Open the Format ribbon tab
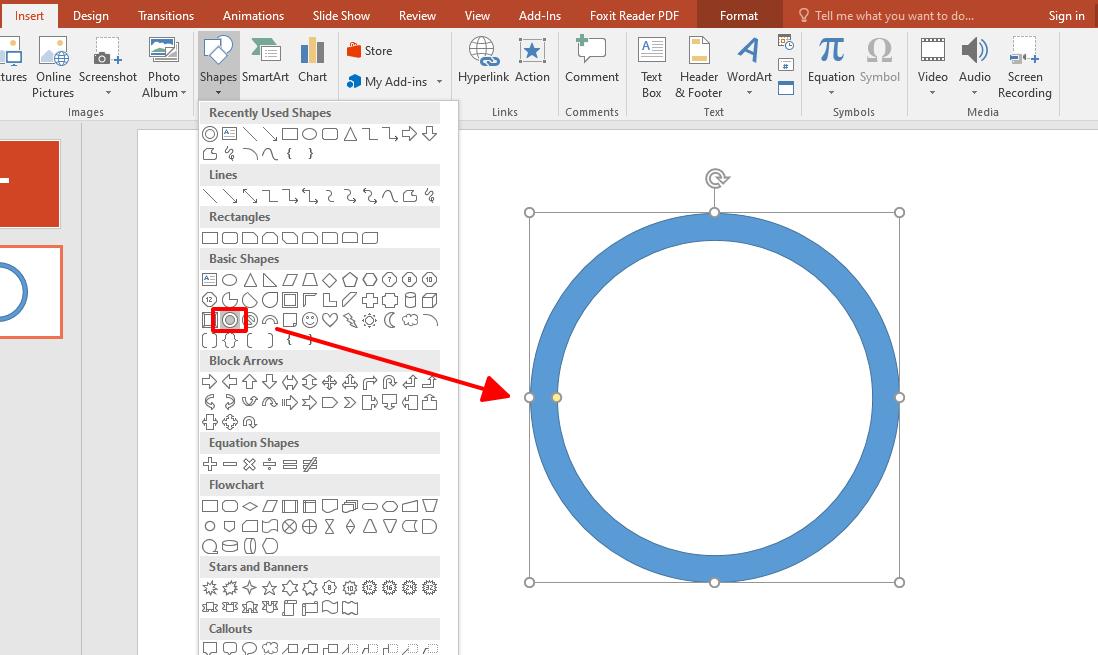 click(739, 15)
